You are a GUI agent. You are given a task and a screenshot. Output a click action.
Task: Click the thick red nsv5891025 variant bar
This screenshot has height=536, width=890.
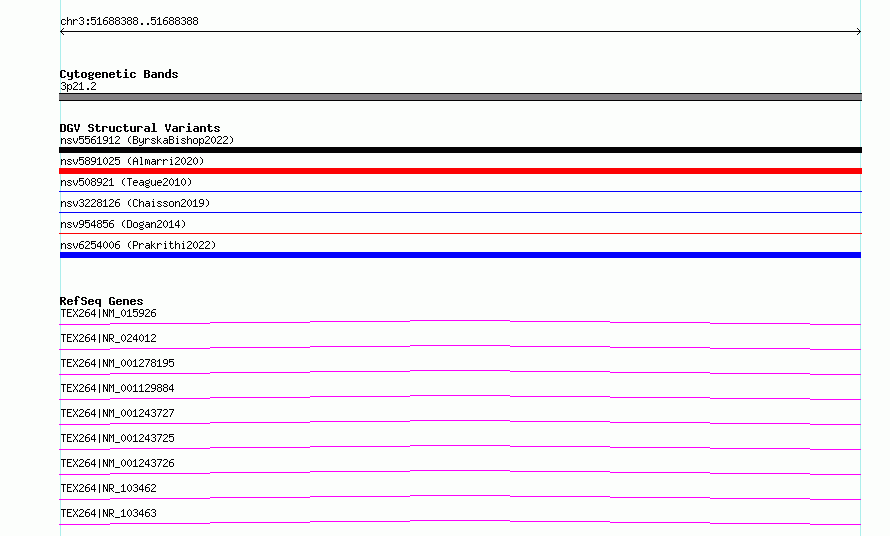pos(460,171)
